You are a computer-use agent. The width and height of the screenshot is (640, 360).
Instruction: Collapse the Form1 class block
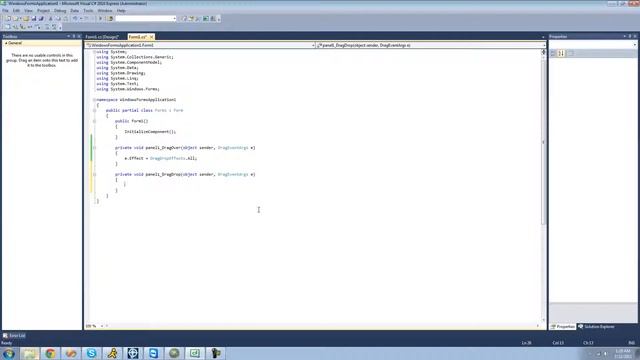click(94, 110)
